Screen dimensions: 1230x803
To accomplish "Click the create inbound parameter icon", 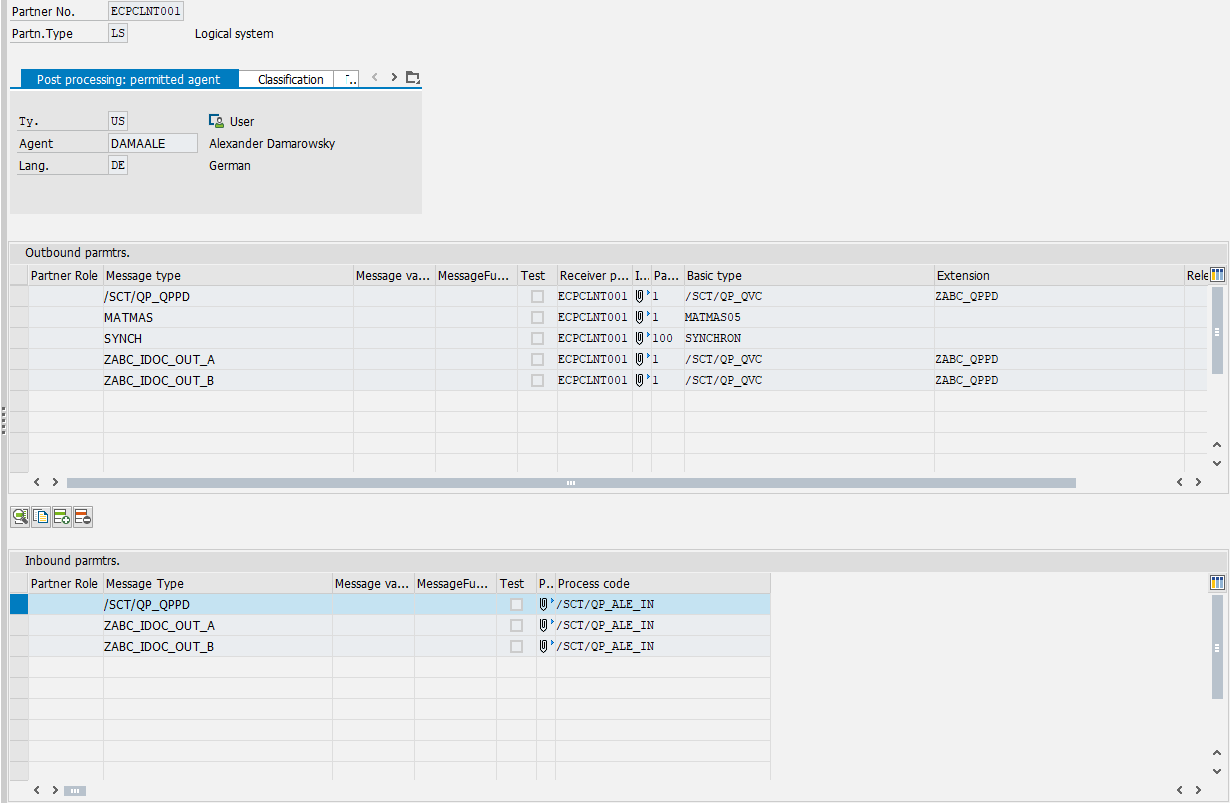I will tap(62, 517).
